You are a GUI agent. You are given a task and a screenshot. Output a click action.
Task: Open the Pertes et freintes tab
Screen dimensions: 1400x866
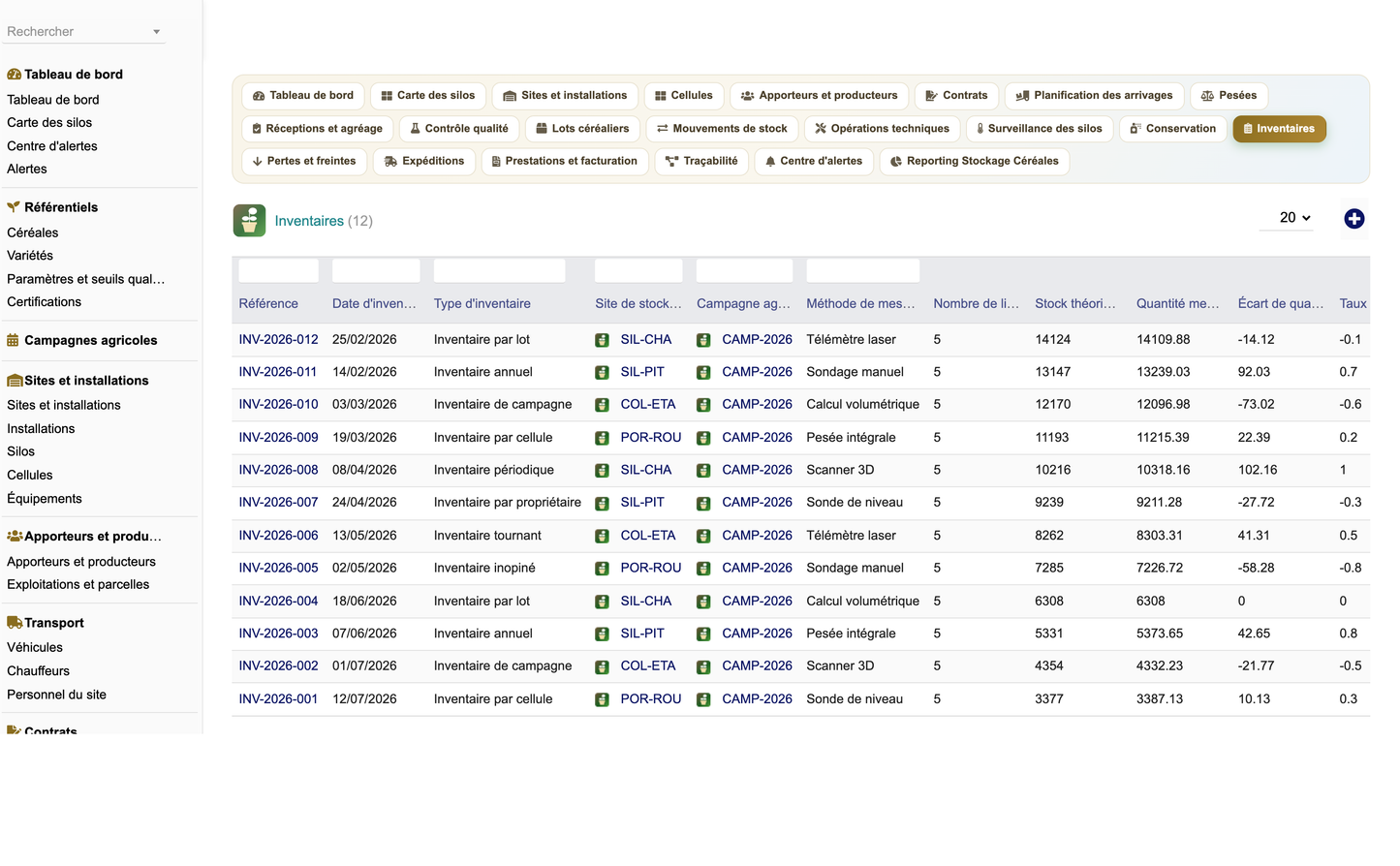pos(304,162)
